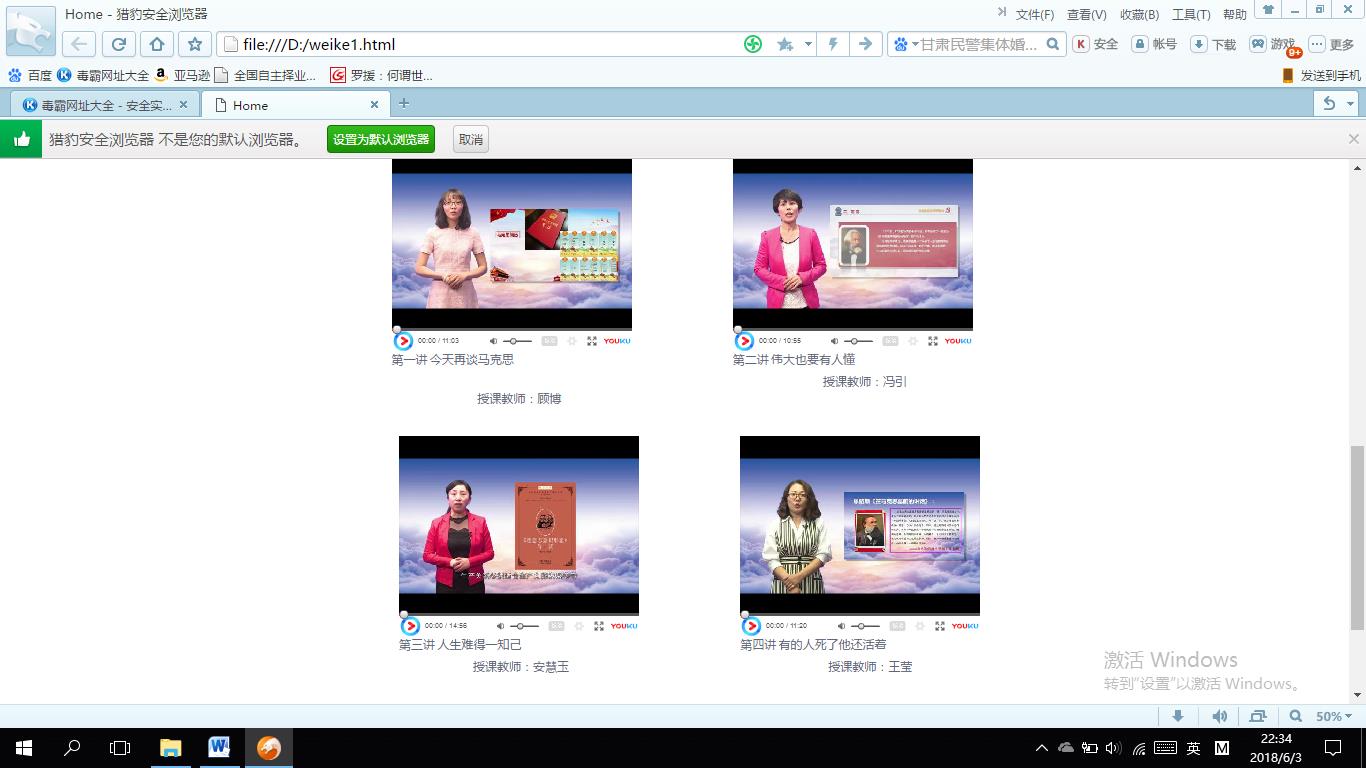
Task: Play the first lecture video 第一讲
Action: [x=404, y=341]
